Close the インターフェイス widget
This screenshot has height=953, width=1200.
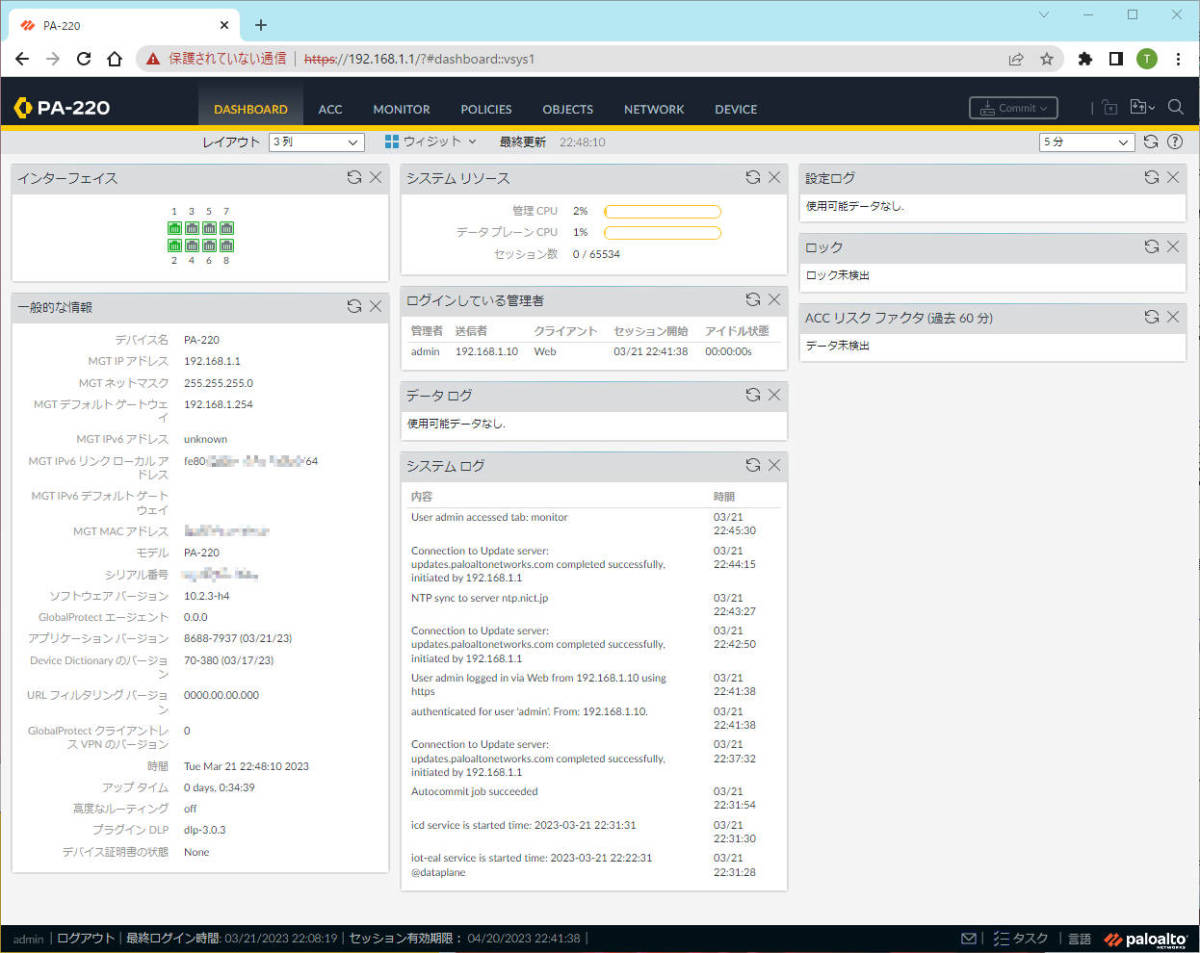pyautogui.click(x=376, y=177)
